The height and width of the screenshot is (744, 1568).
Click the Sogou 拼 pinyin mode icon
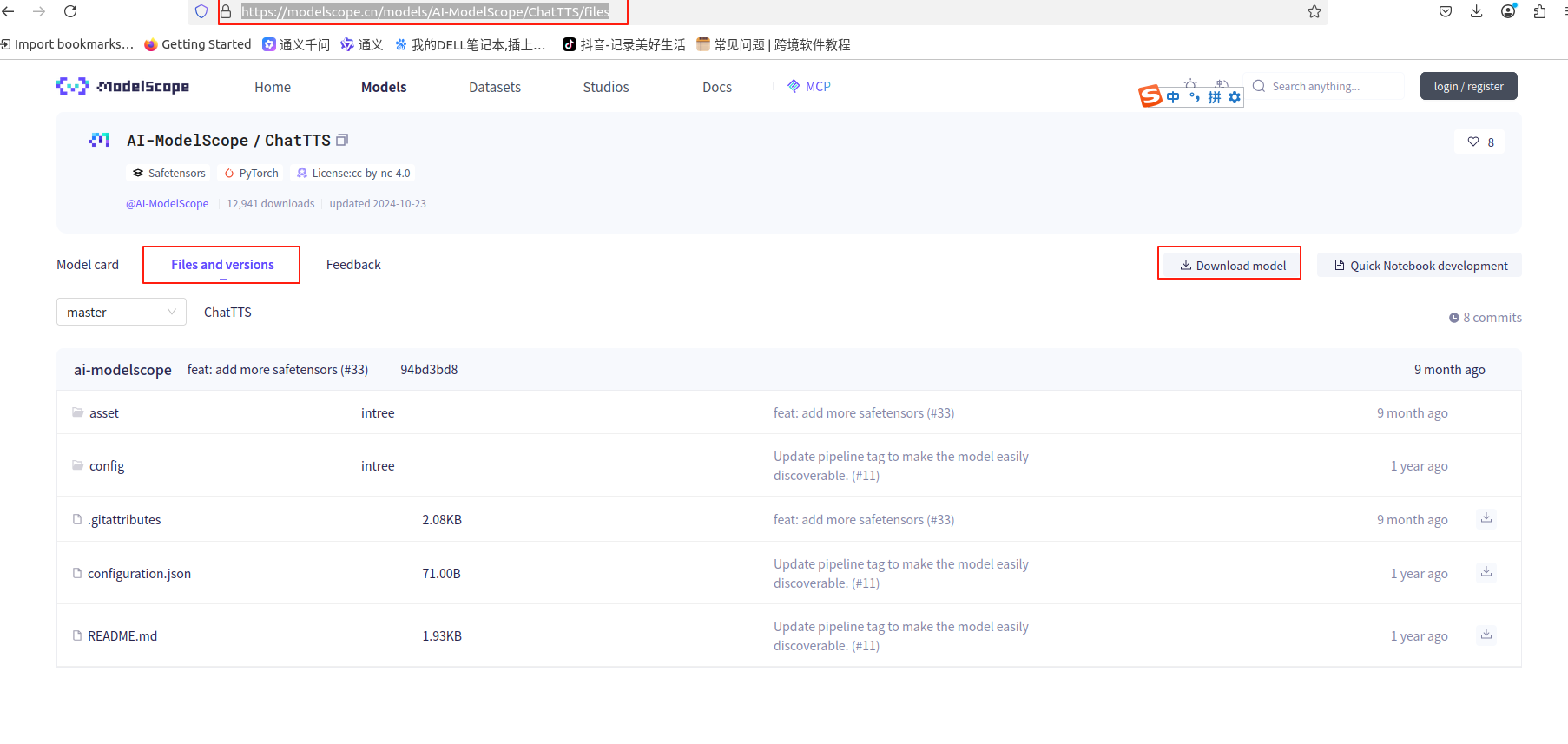pyautogui.click(x=1215, y=97)
